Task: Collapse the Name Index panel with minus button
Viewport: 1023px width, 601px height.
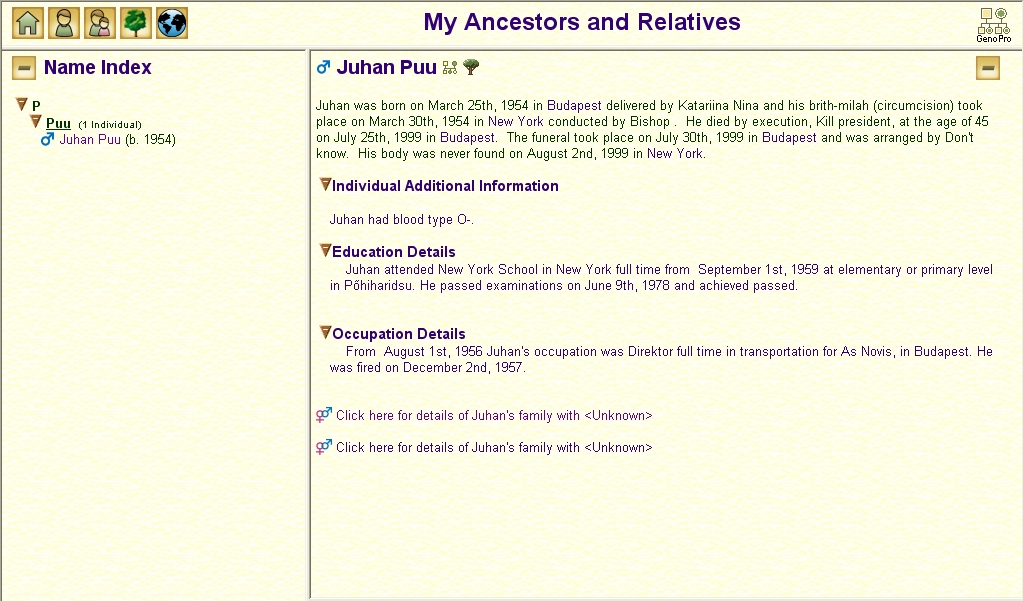Action: point(24,68)
